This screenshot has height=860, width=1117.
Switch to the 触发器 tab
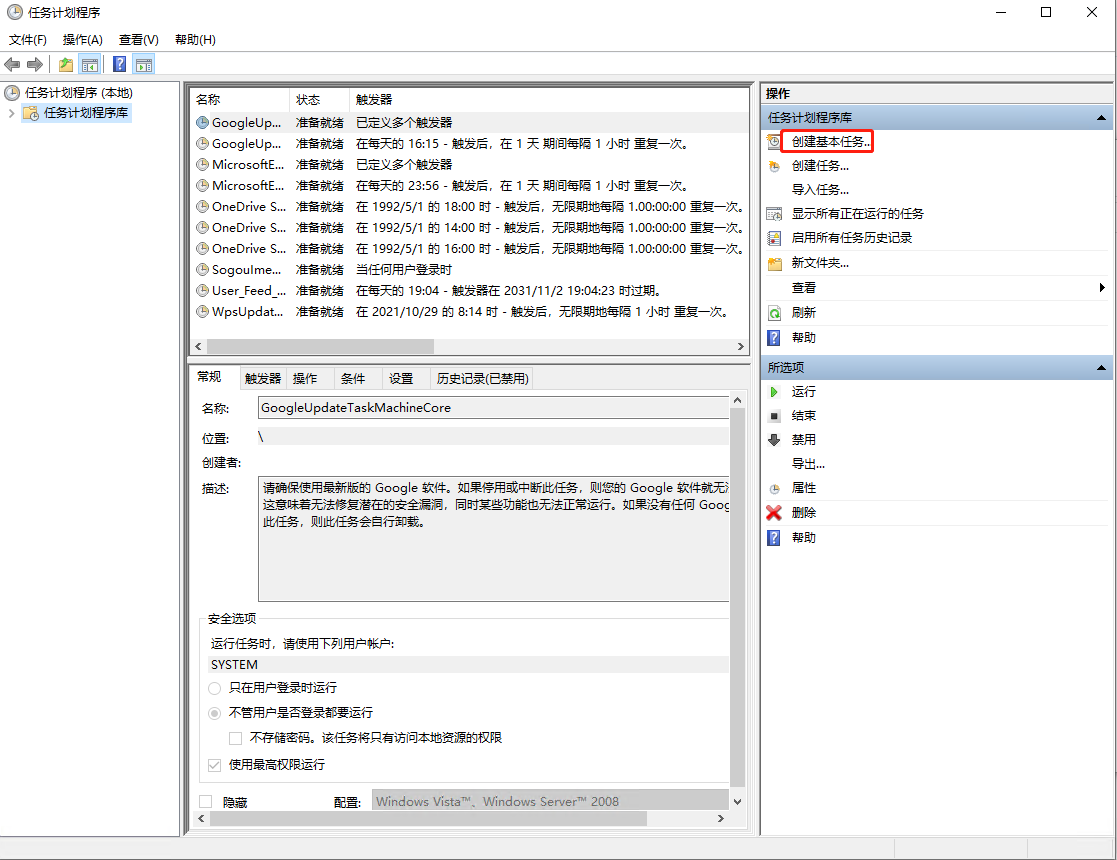263,378
